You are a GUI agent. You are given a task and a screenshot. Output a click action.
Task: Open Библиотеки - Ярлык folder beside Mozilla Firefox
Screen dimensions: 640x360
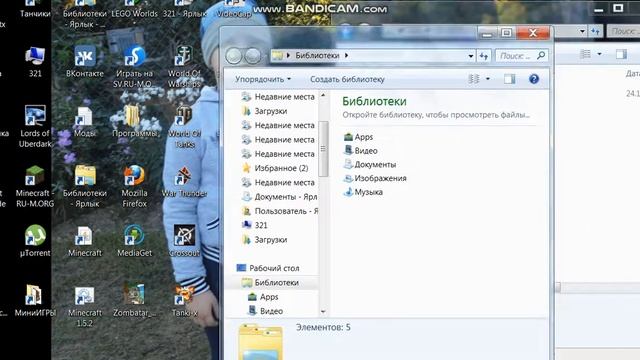point(85,187)
